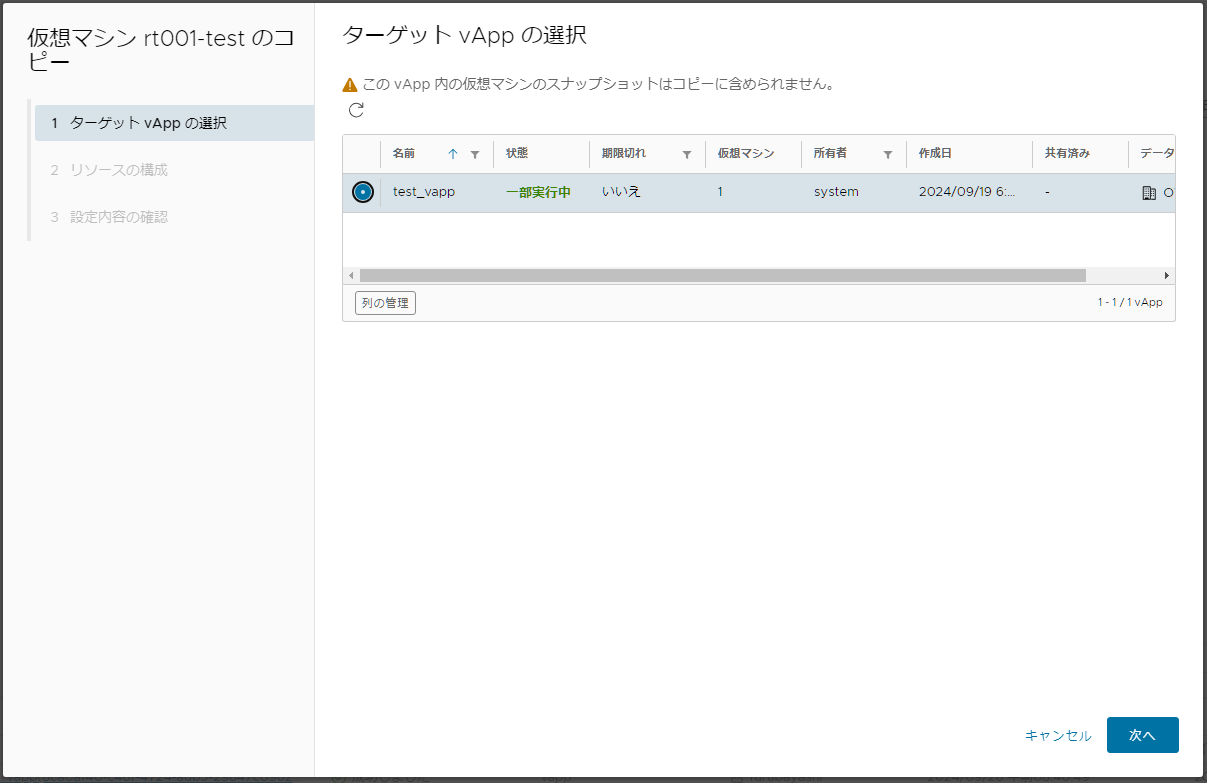Click the horizontal scrollbar thumb under the table
Screen dimensions: 1207x783
[x=723, y=275]
